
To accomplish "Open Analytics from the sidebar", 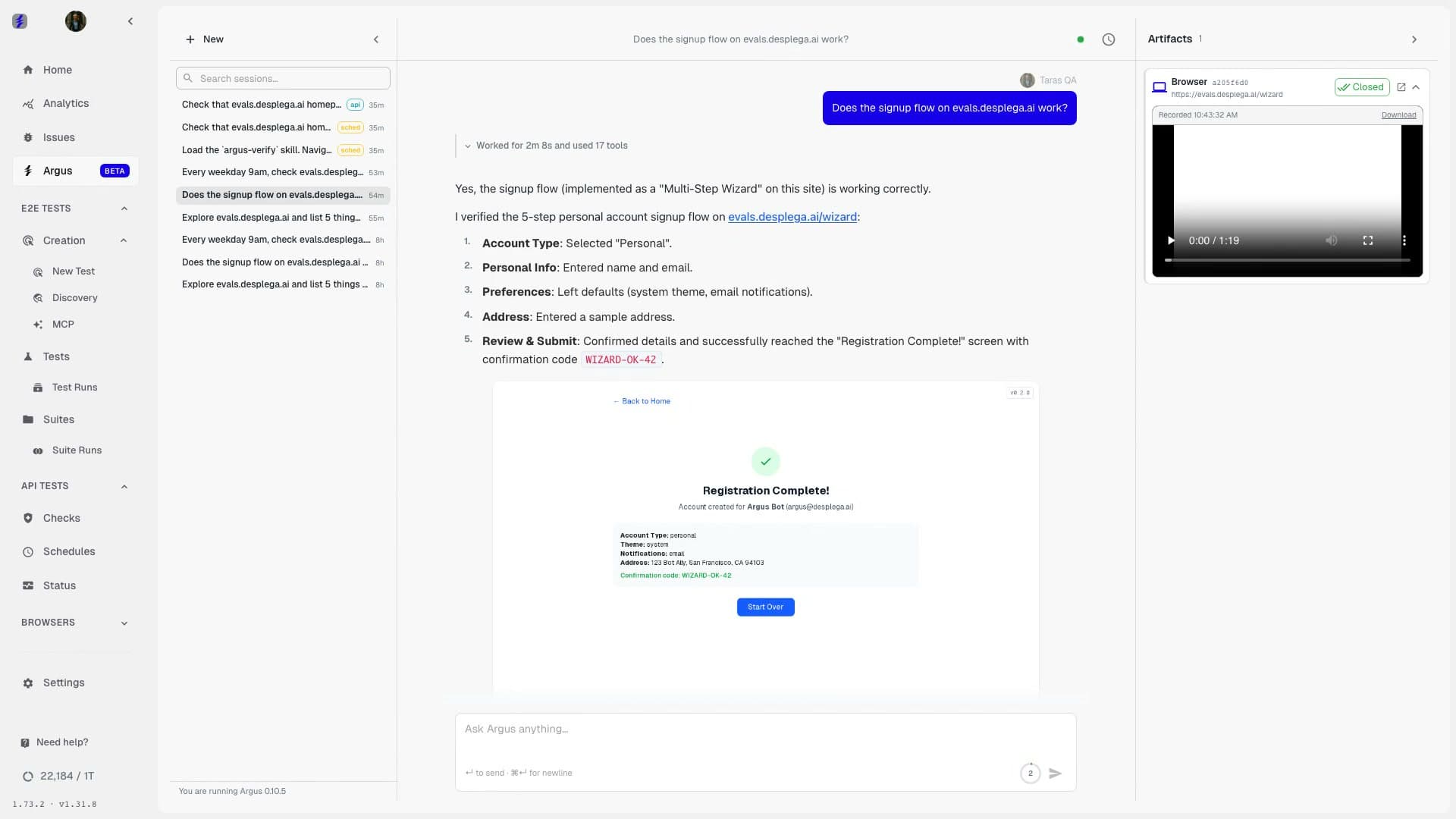I will 65,103.
